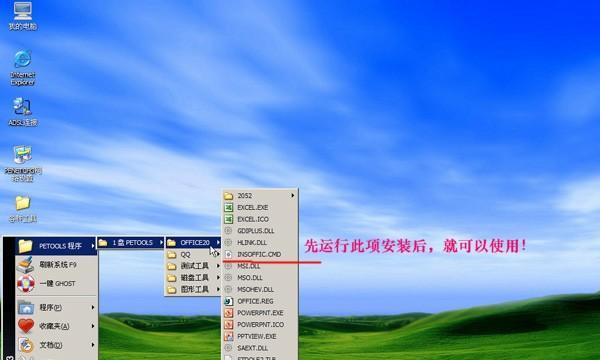Image resolution: width=600 pixels, height=360 pixels.
Task: Open the 程序(P) programs submenu
Action: tap(56, 308)
